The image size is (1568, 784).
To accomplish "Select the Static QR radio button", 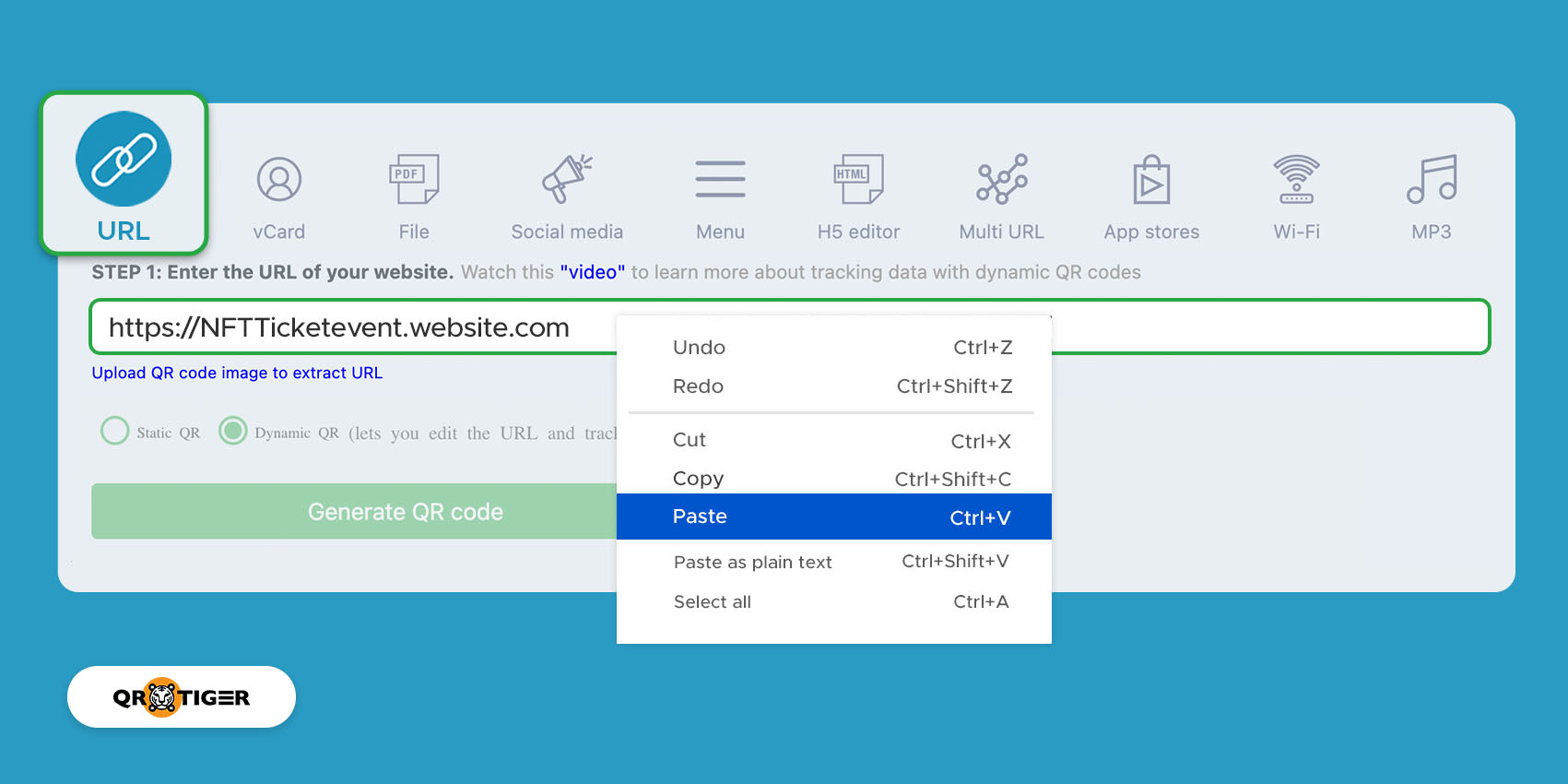I will click(115, 431).
